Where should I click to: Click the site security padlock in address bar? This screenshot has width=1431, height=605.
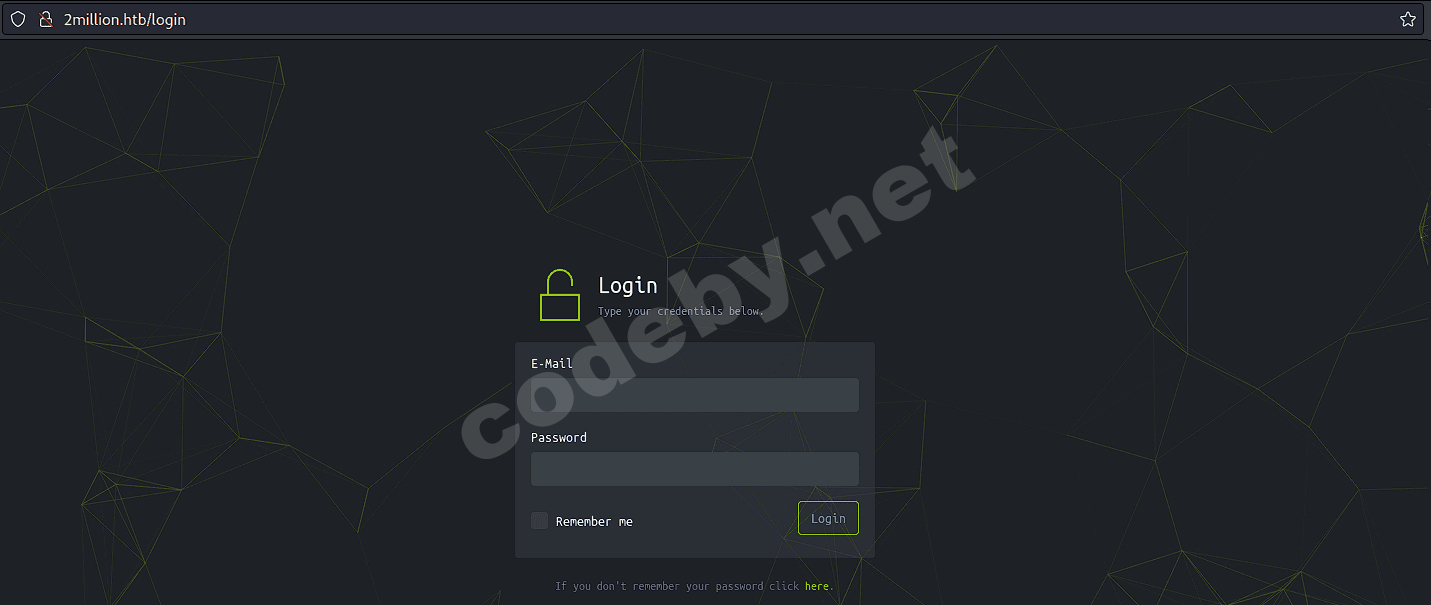(x=45, y=19)
